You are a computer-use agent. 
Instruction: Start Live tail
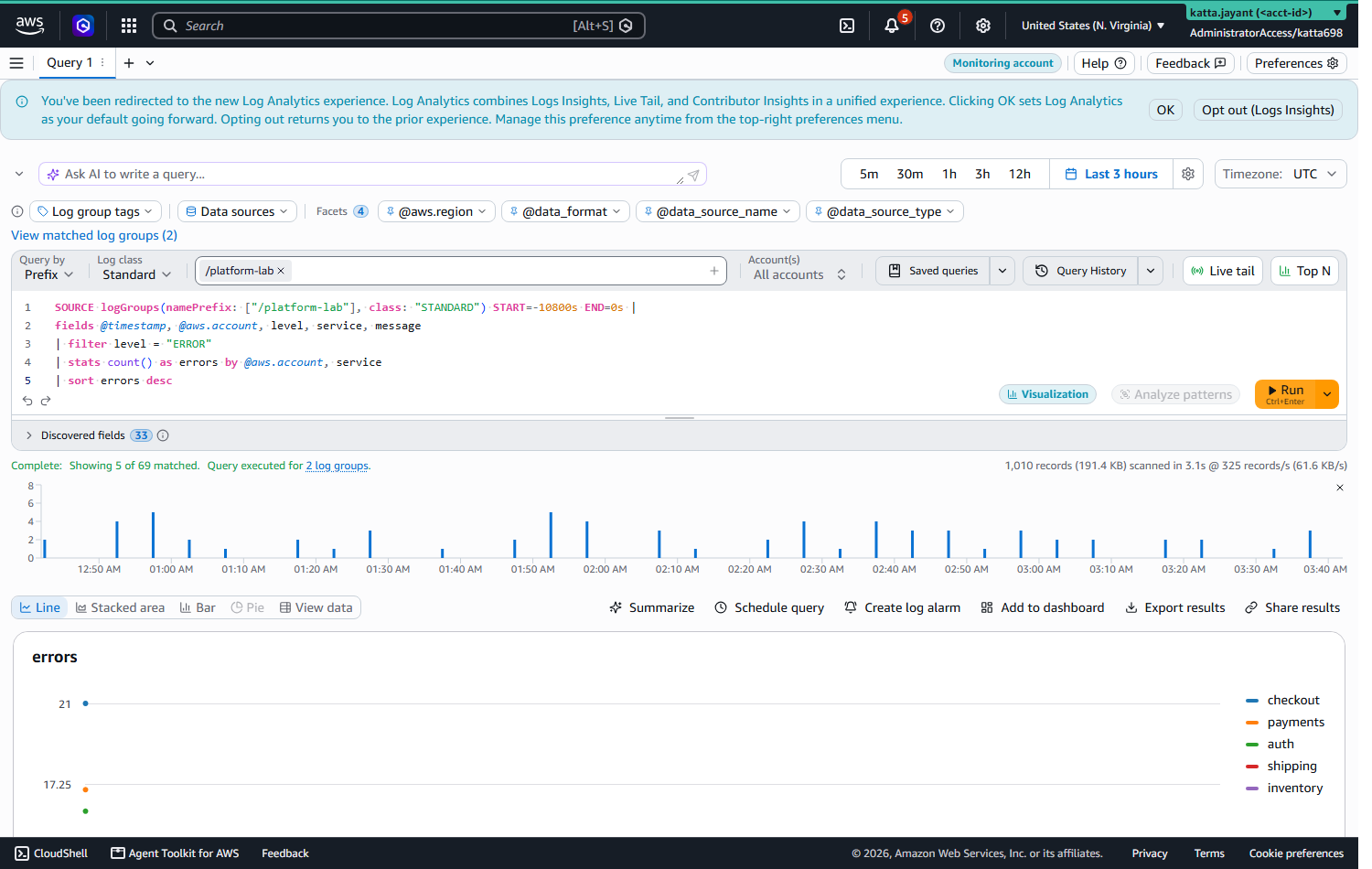(x=1223, y=271)
